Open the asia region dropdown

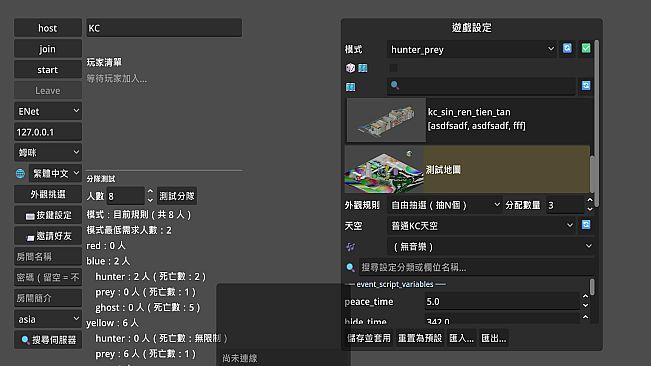click(x=48, y=319)
